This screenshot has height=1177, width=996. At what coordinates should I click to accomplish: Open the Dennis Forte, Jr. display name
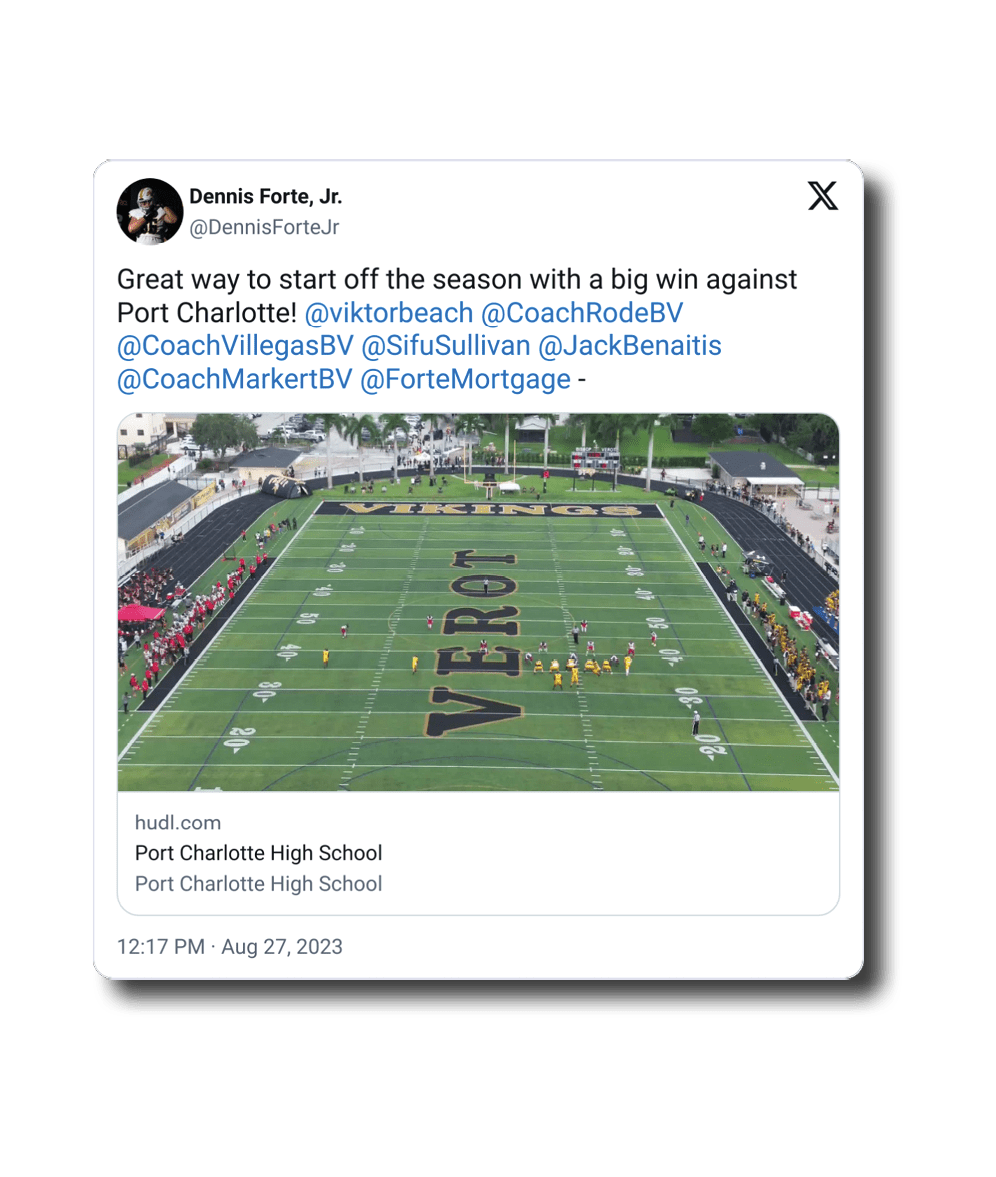265,196
